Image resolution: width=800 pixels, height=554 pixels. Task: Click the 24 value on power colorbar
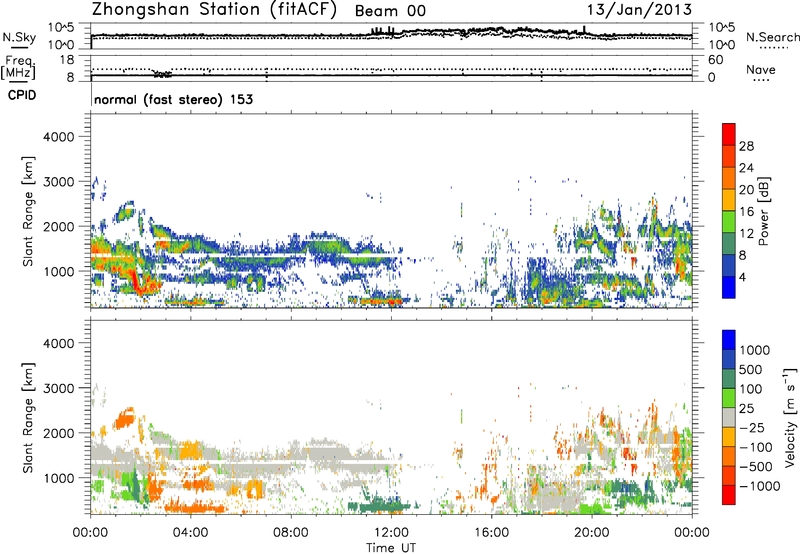click(746, 168)
